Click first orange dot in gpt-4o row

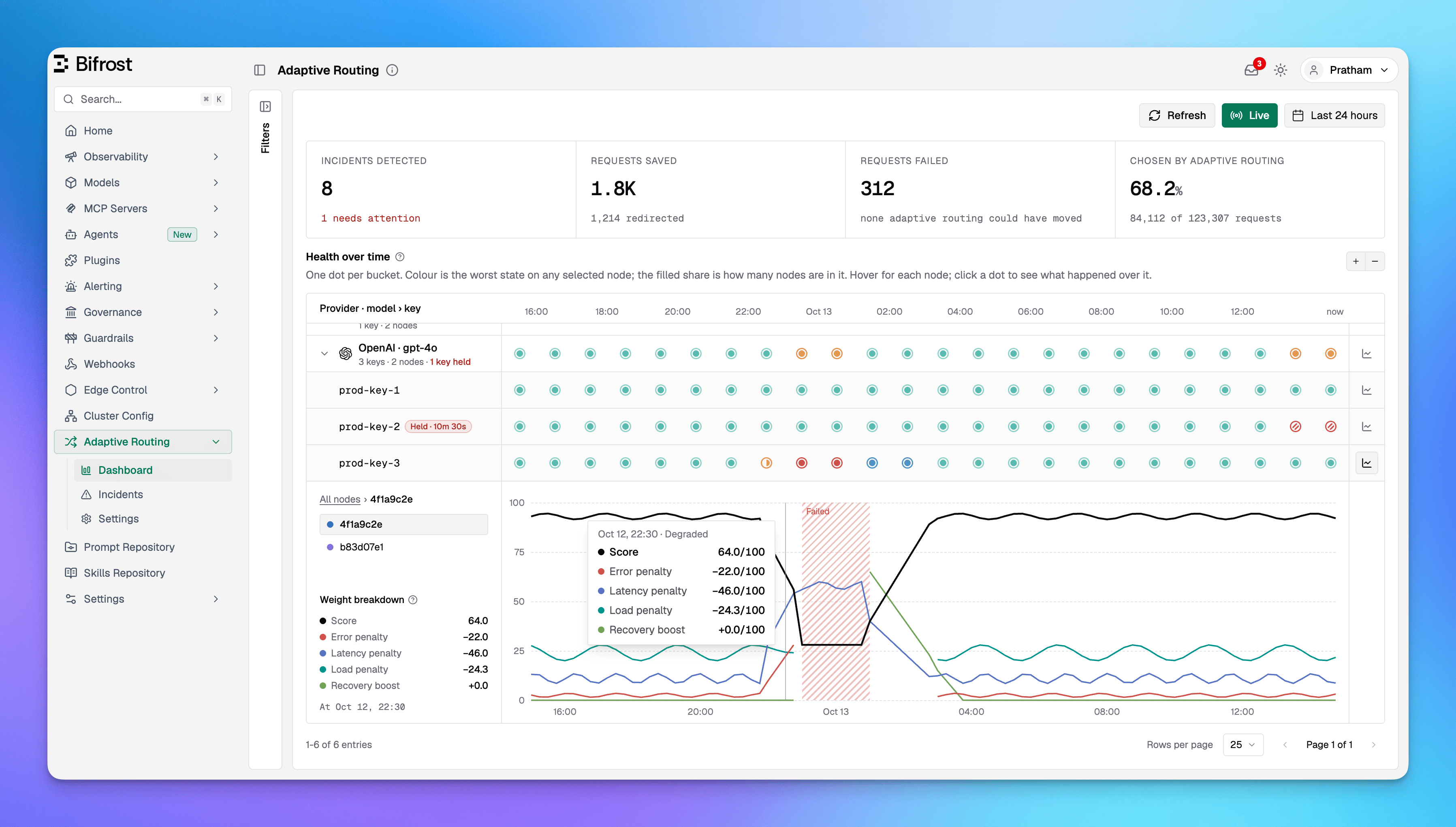coord(802,354)
